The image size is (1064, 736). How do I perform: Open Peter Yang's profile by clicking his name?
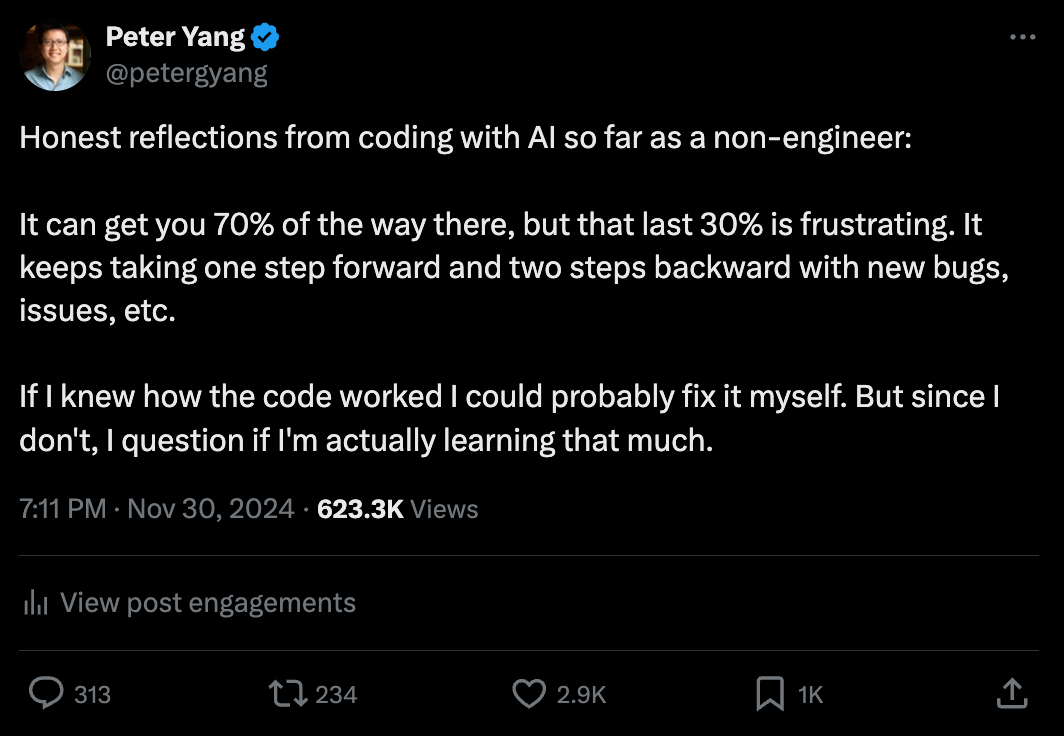coord(175,36)
